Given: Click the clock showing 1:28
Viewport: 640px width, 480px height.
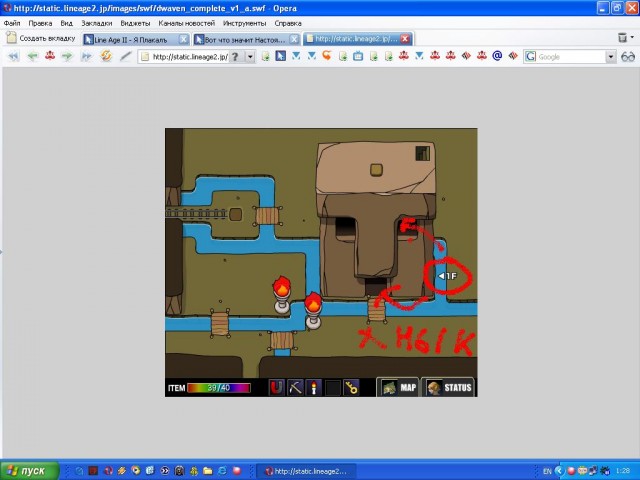Looking at the screenshot, I should pos(622,471).
